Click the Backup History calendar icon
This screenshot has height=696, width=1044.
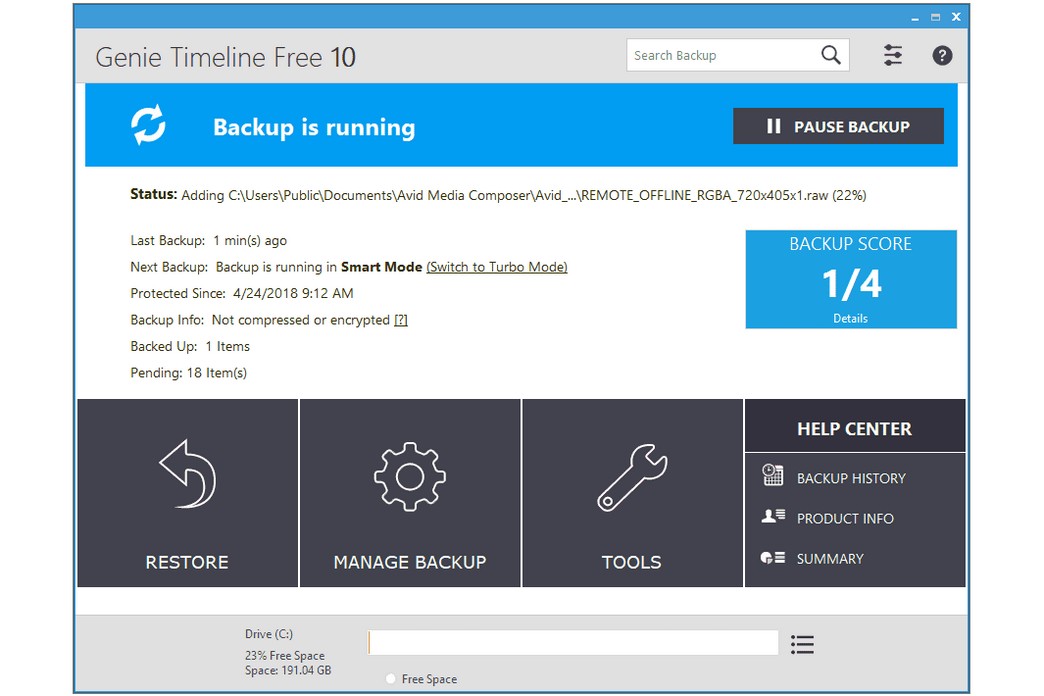pyautogui.click(x=772, y=476)
